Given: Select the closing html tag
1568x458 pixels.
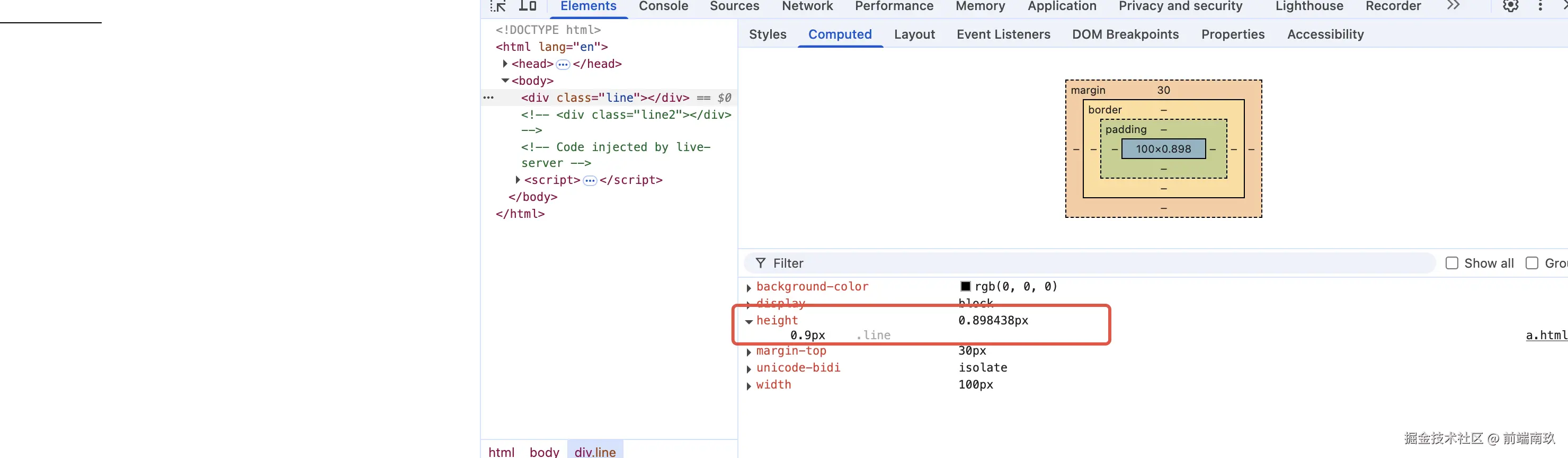Looking at the screenshot, I should [520, 214].
